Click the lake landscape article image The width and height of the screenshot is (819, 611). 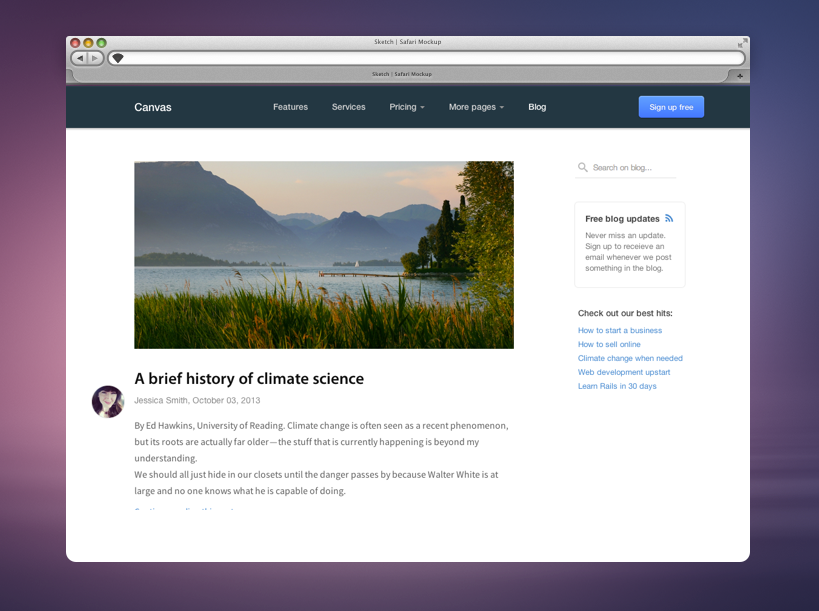coord(324,255)
